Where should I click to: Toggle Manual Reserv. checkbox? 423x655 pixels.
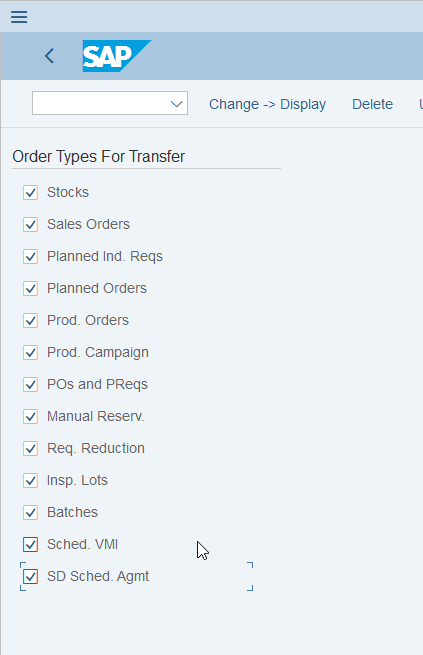point(30,416)
